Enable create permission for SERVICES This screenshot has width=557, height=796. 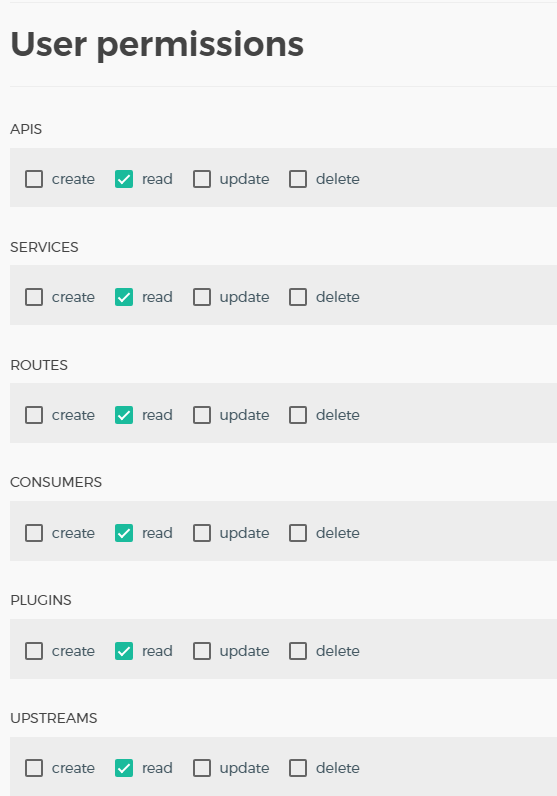tap(34, 297)
